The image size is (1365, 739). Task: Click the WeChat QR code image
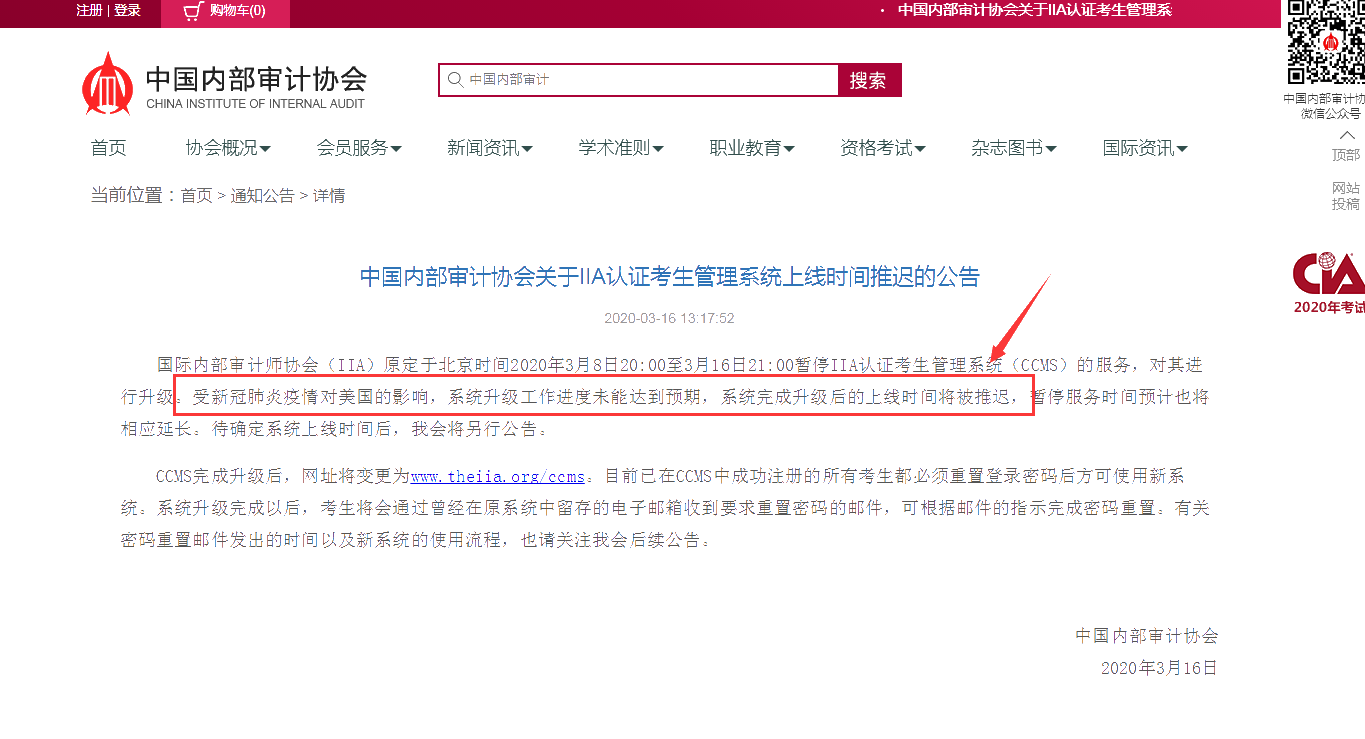click(1325, 43)
